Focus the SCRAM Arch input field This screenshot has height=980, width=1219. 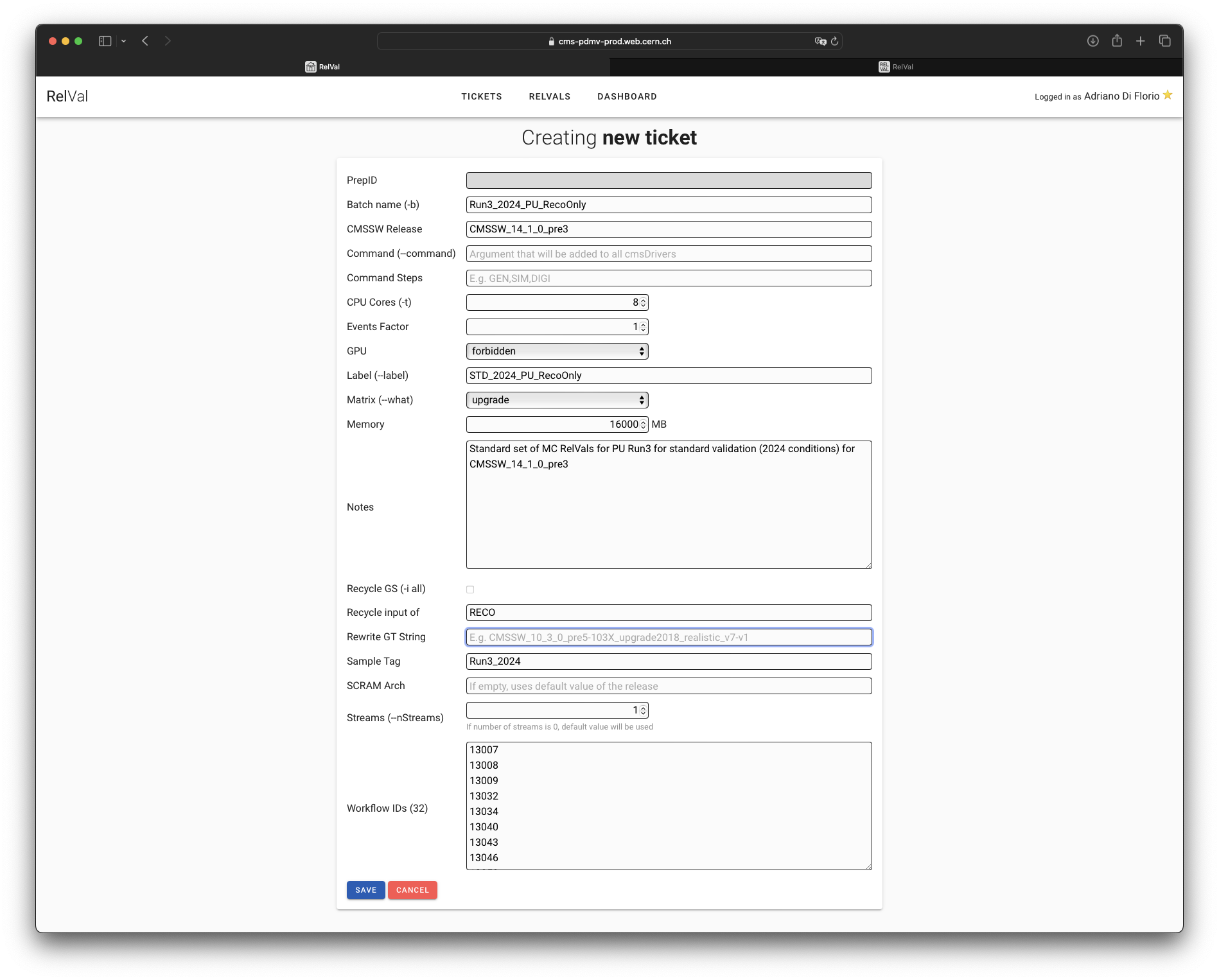tap(669, 686)
